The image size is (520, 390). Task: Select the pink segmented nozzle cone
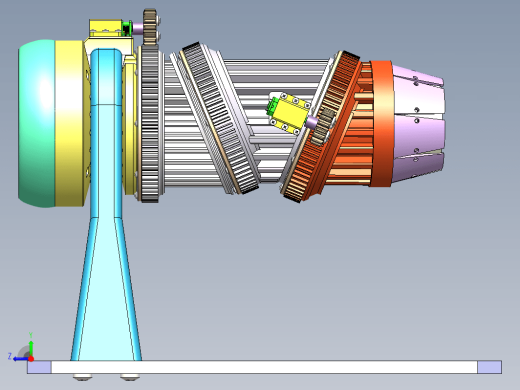418,123
